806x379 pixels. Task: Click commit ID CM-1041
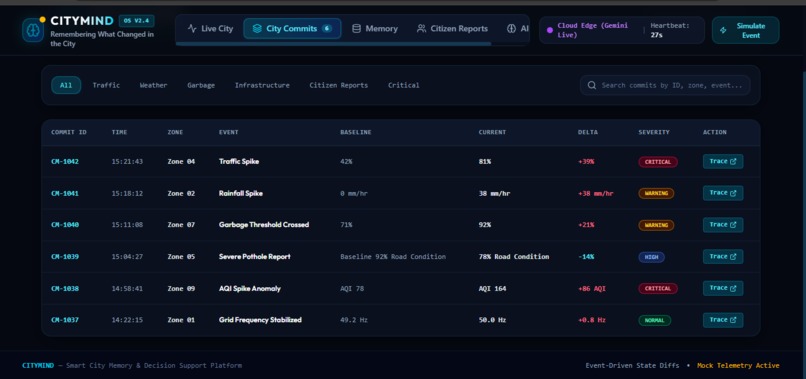tap(65, 193)
